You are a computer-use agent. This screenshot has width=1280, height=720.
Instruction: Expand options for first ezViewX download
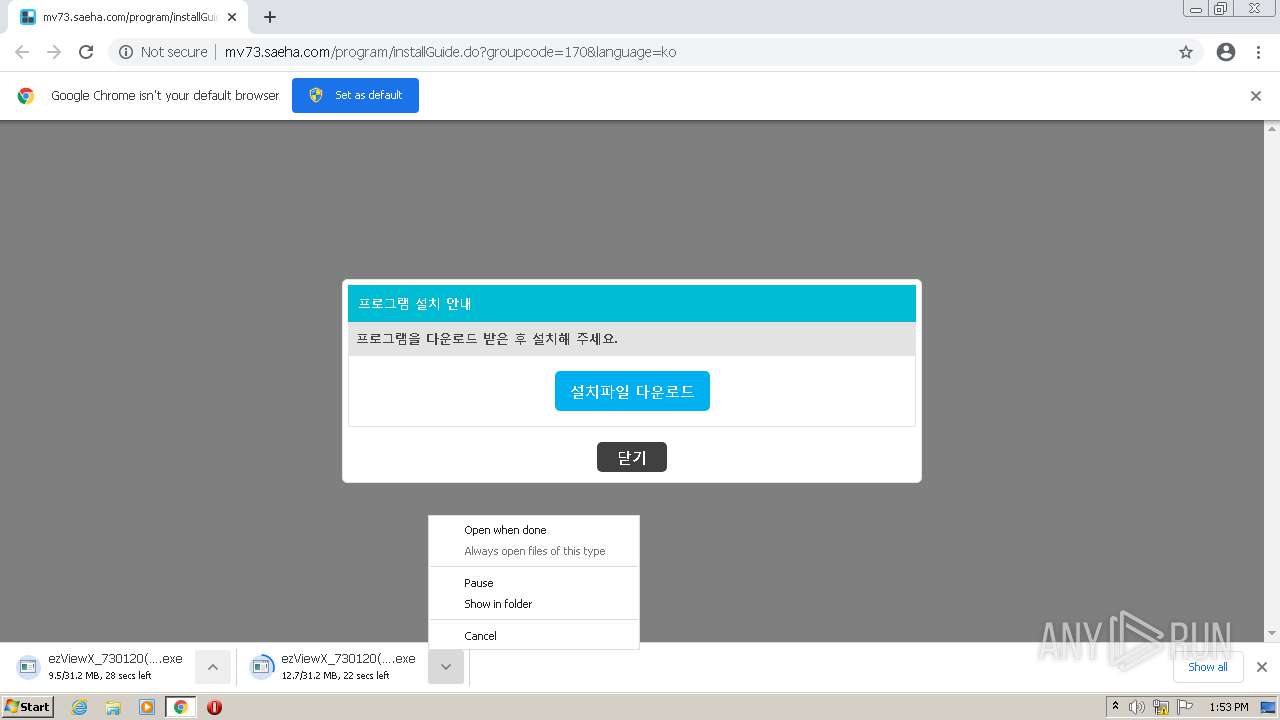(x=212, y=667)
